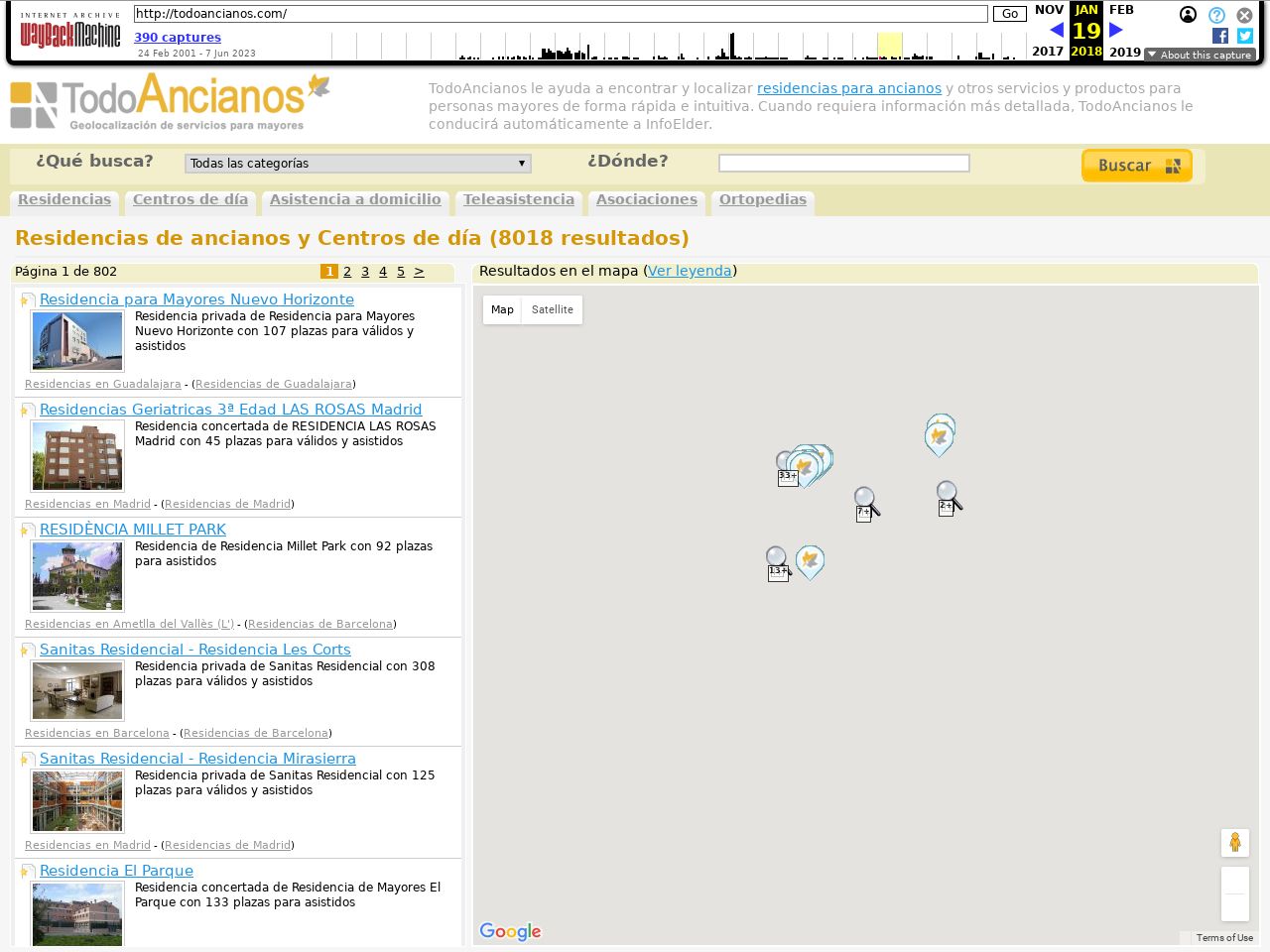Open the Centros de día tab
This screenshot has width=1270, height=952.
[x=190, y=199]
